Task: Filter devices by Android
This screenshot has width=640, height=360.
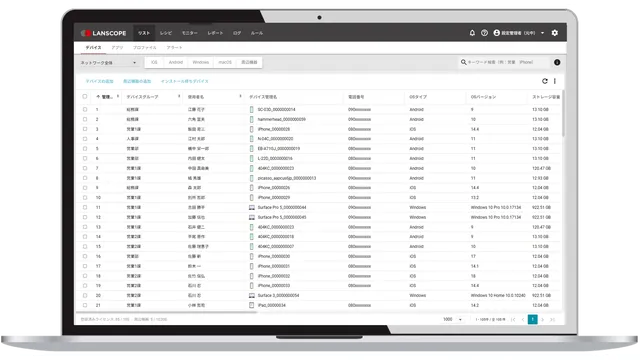Action: (x=176, y=62)
